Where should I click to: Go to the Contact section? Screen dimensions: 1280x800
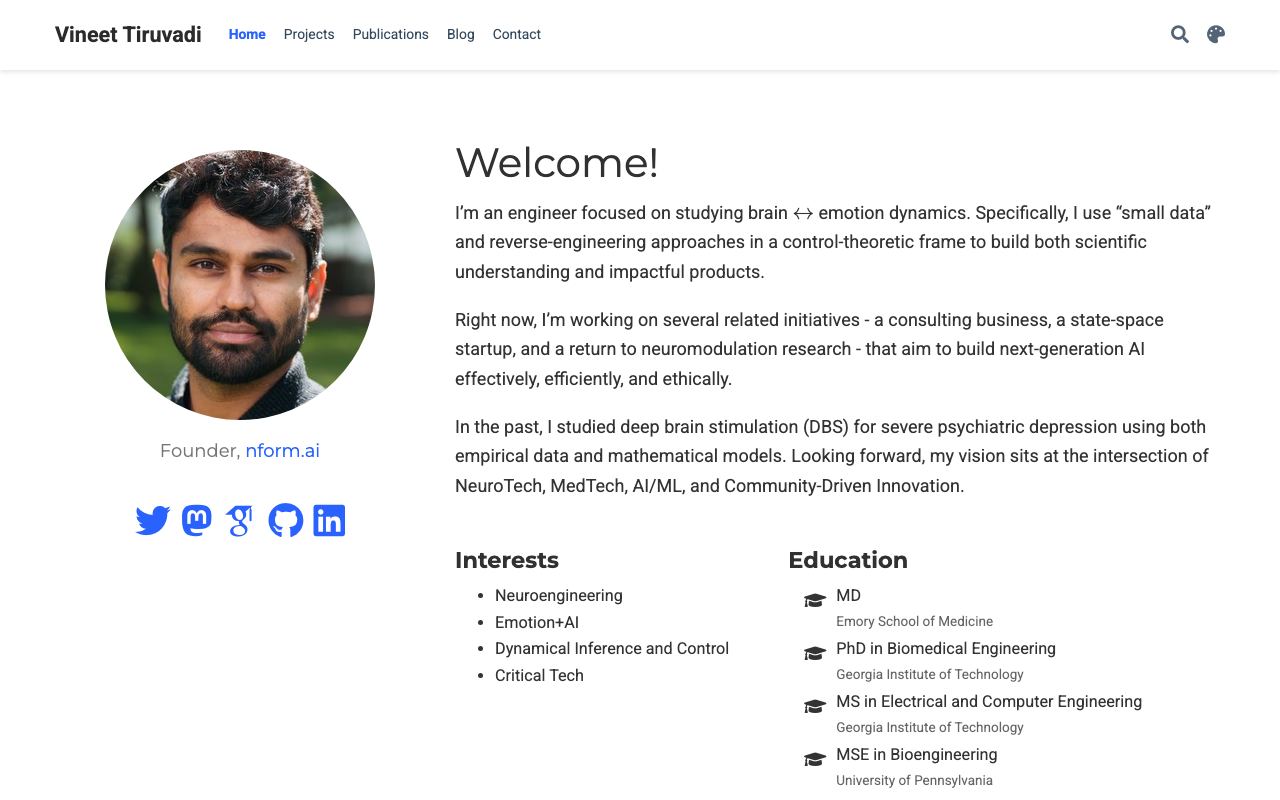tap(517, 34)
